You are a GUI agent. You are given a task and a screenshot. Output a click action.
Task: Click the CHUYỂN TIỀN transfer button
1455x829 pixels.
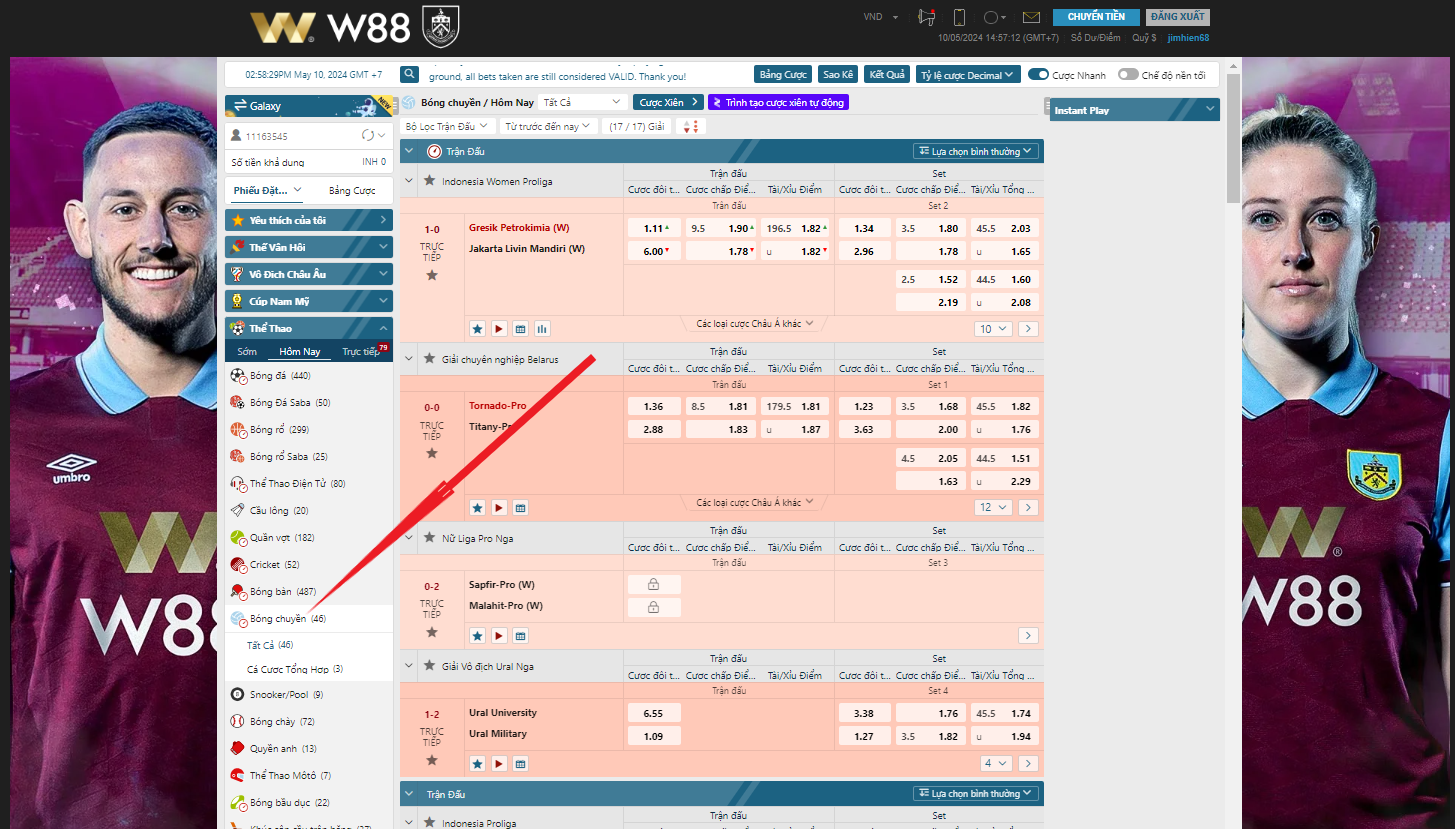point(1096,17)
